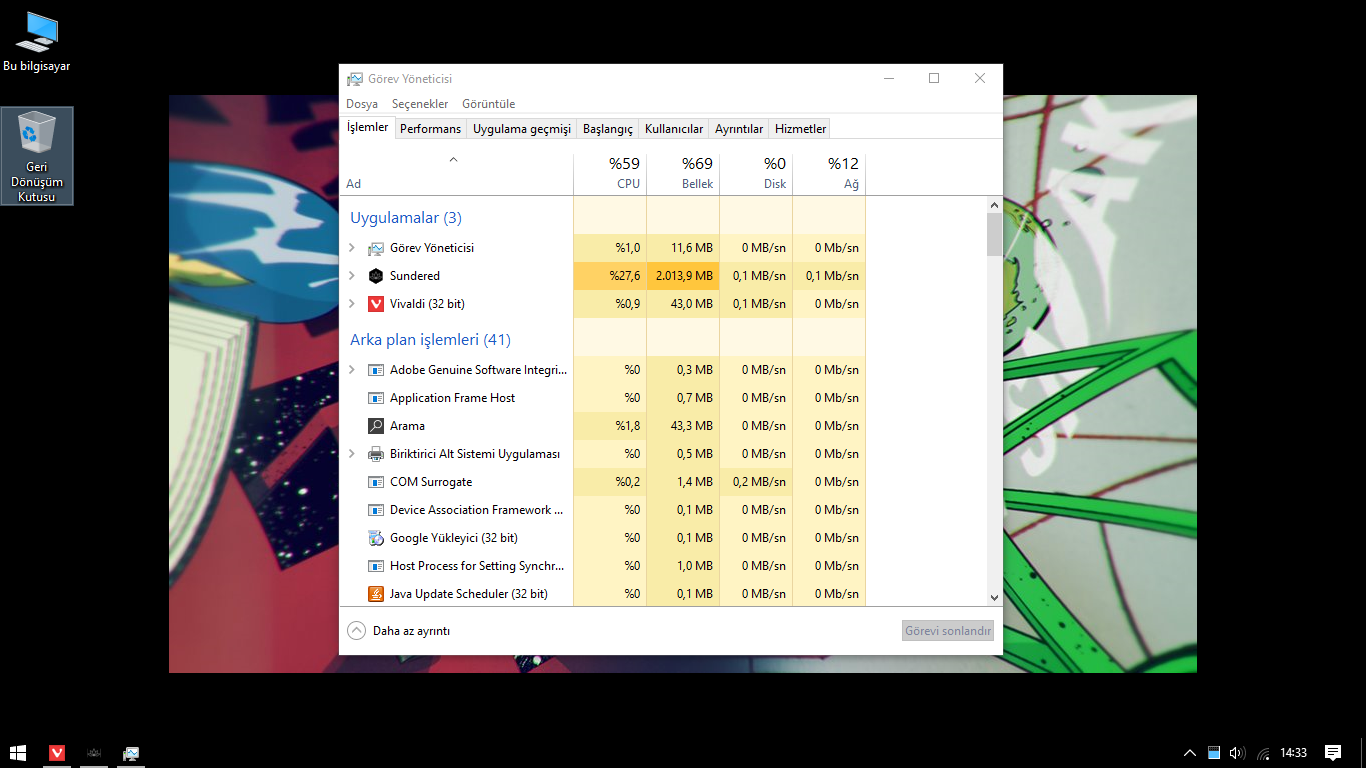Expand the Sundered process row
The height and width of the screenshot is (768, 1366).
(351, 276)
